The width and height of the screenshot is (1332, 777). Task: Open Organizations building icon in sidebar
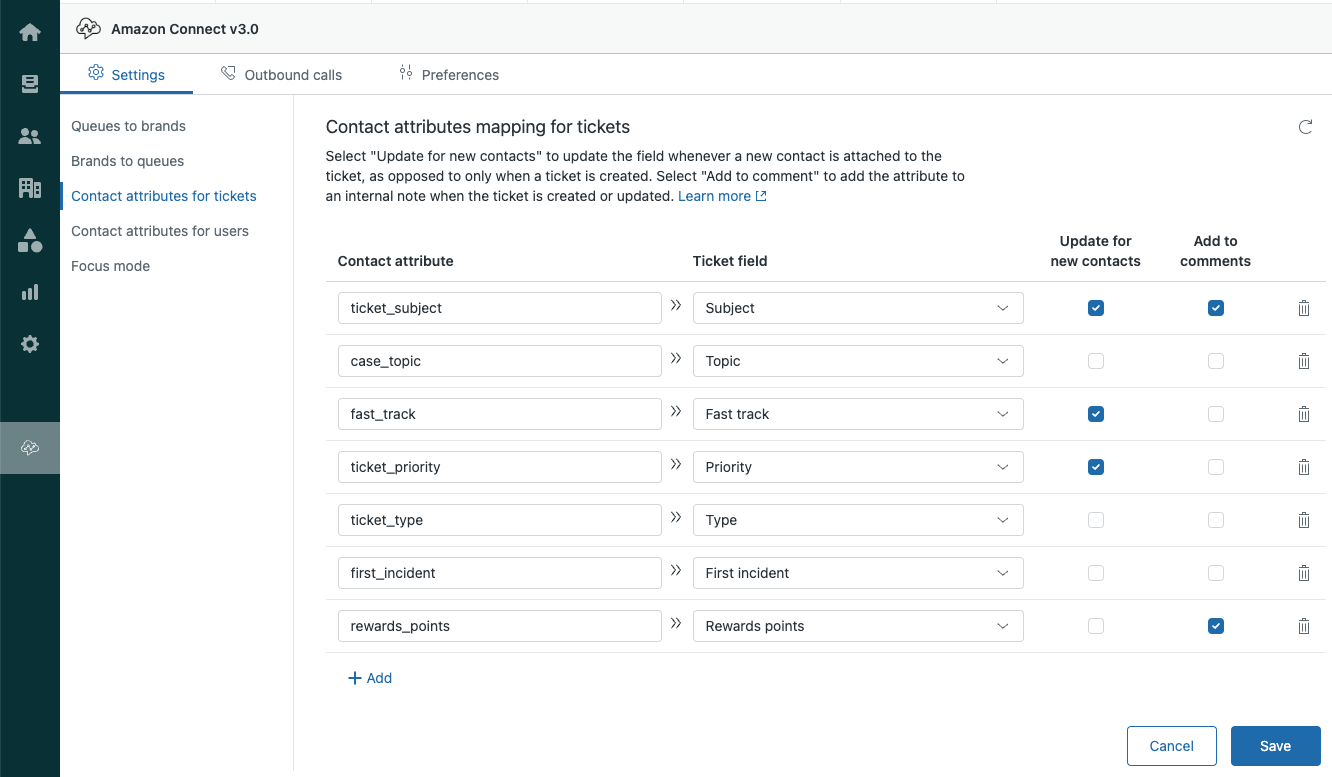pyautogui.click(x=30, y=188)
